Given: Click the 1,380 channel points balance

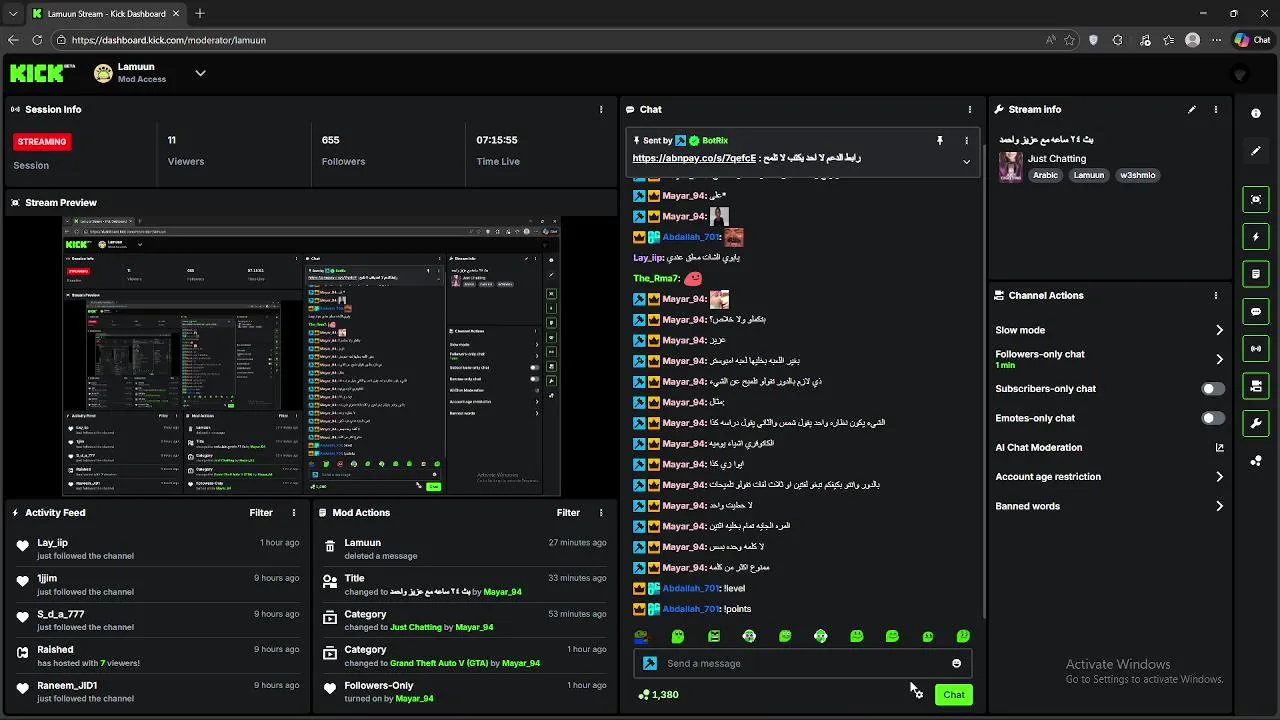Looking at the screenshot, I should click(658, 695).
